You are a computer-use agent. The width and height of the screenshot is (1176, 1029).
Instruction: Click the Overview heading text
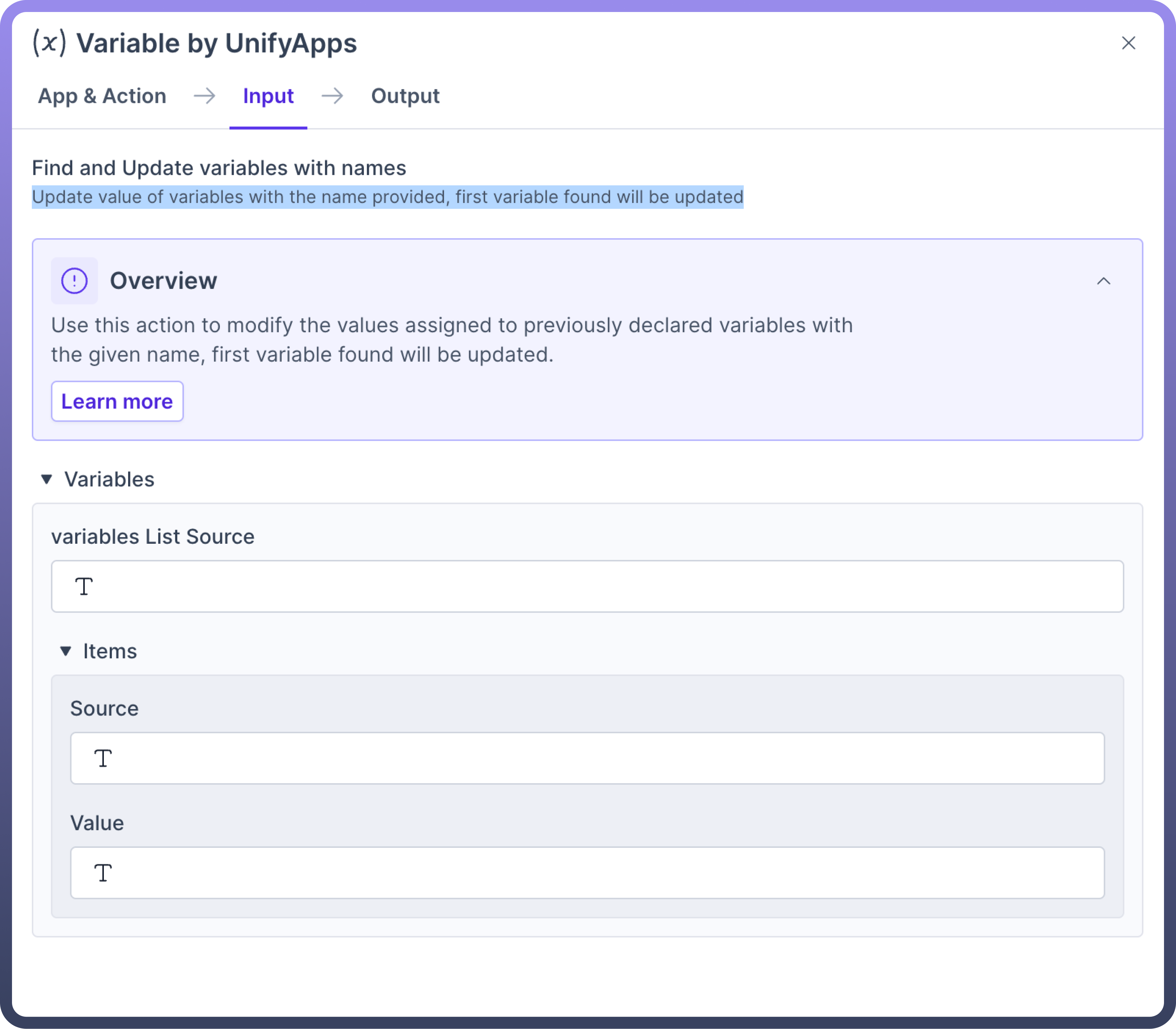tap(163, 281)
